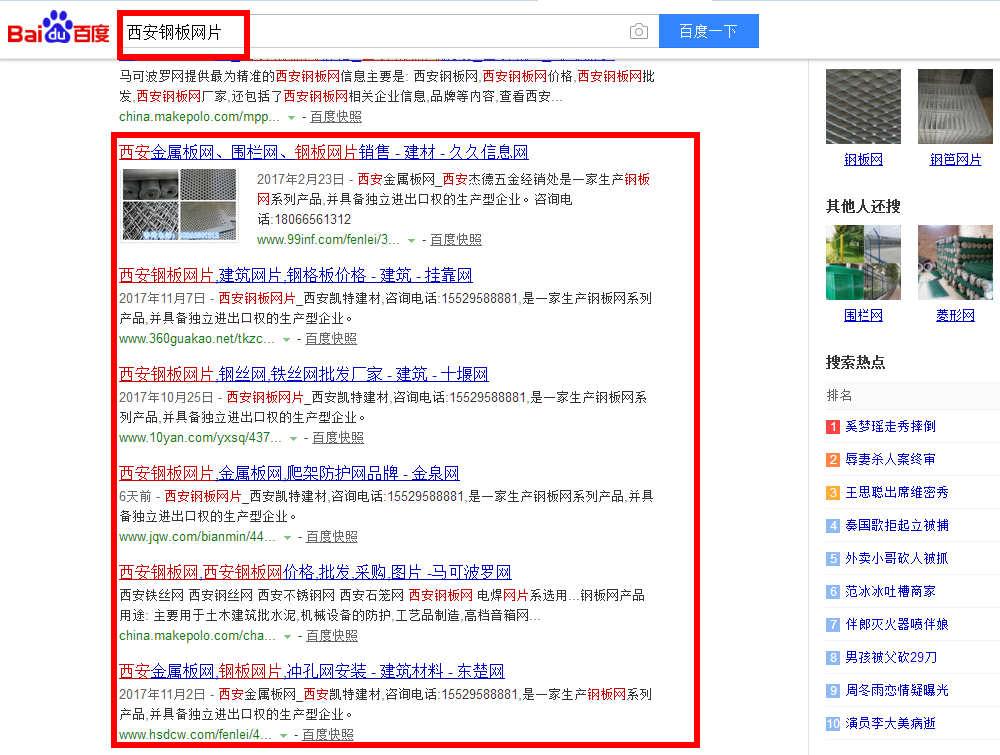Click the metal mesh thumbnail in 久久信息网 result
The width and height of the screenshot is (1000, 755).
click(179, 205)
